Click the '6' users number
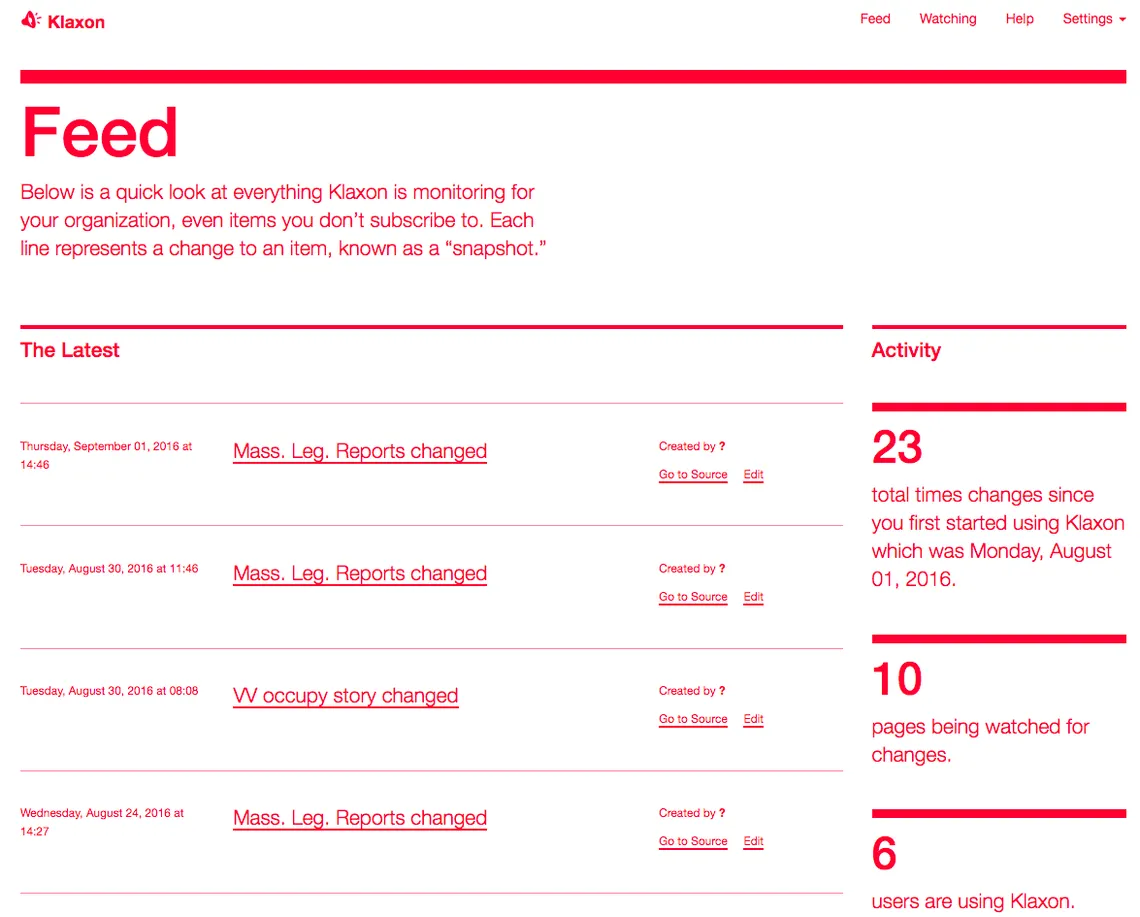1140x917 pixels. [x=884, y=853]
